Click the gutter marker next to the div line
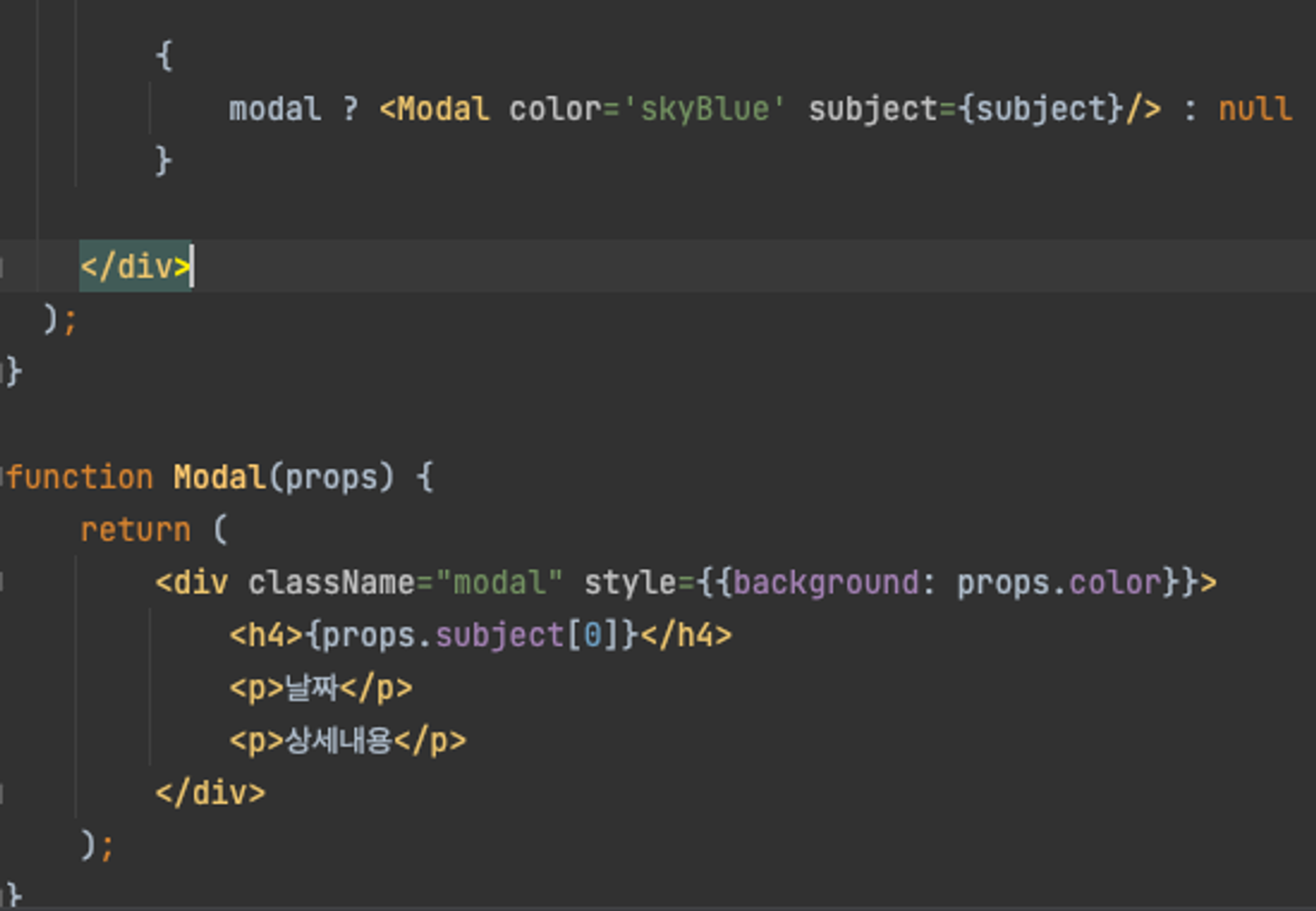 (2, 581)
